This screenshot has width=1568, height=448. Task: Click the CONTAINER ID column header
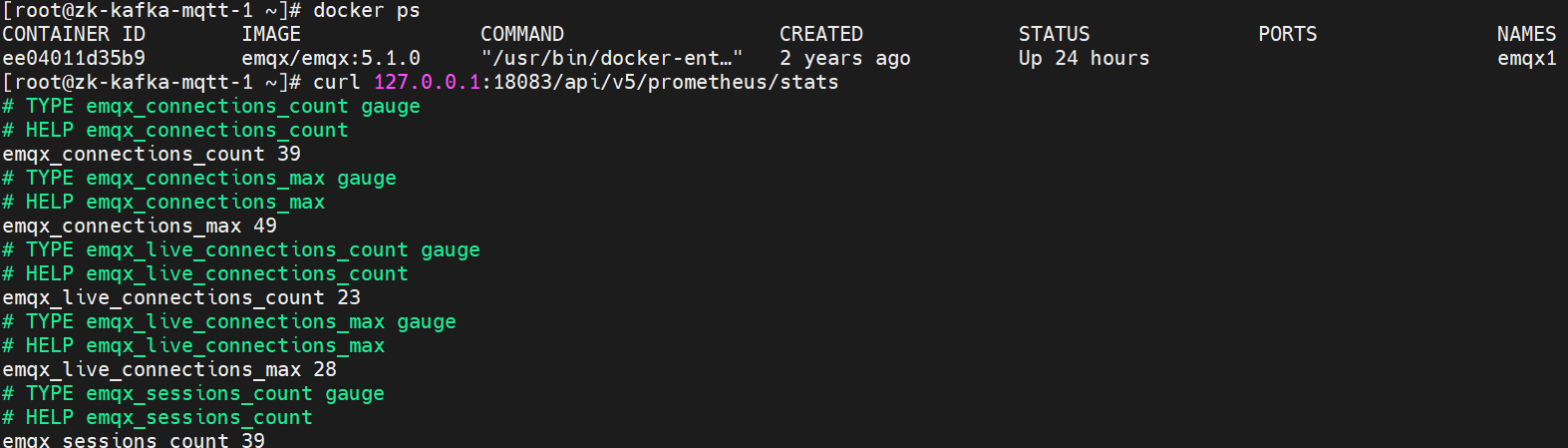(x=74, y=34)
